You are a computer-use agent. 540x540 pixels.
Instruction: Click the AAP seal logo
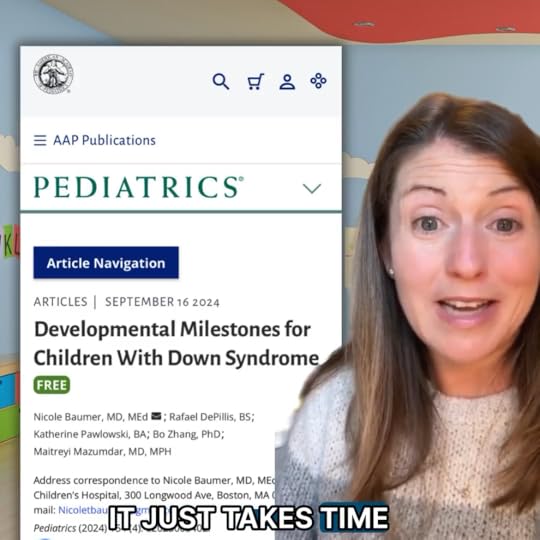pos(53,74)
